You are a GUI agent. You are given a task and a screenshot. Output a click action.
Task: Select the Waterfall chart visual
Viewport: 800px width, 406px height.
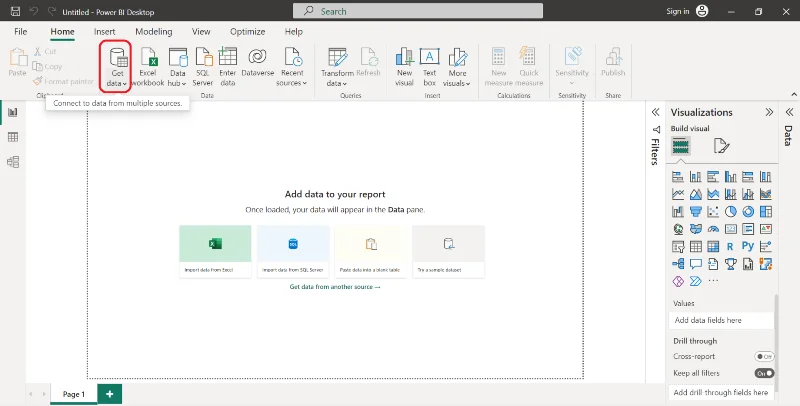(678, 212)
